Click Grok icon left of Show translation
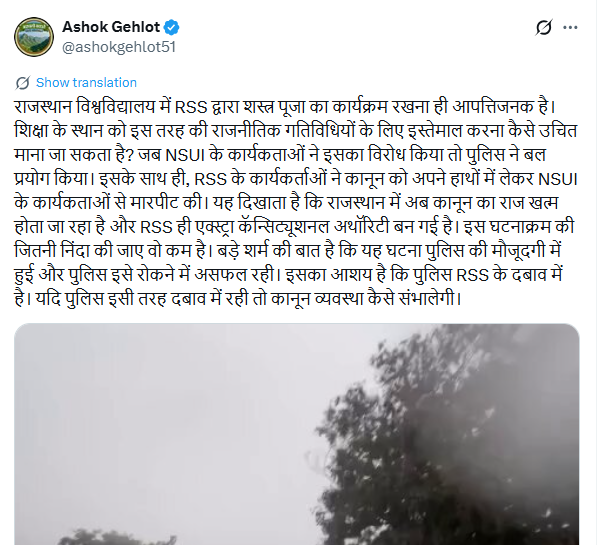 coord(23,83)
